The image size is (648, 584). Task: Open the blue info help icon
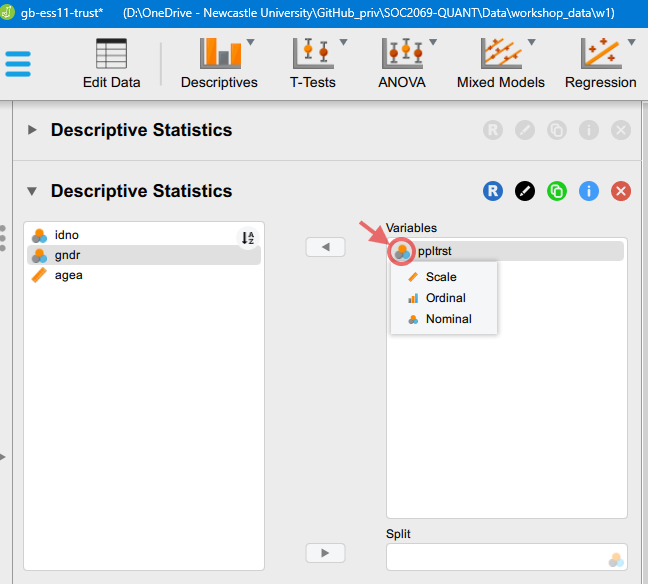(588, 191)
